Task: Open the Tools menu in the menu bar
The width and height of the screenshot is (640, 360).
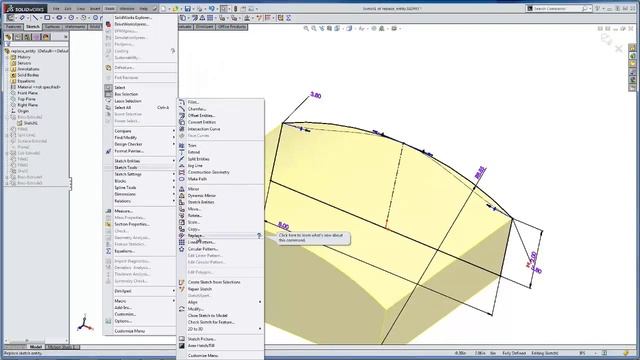Action: pos(109,9)
